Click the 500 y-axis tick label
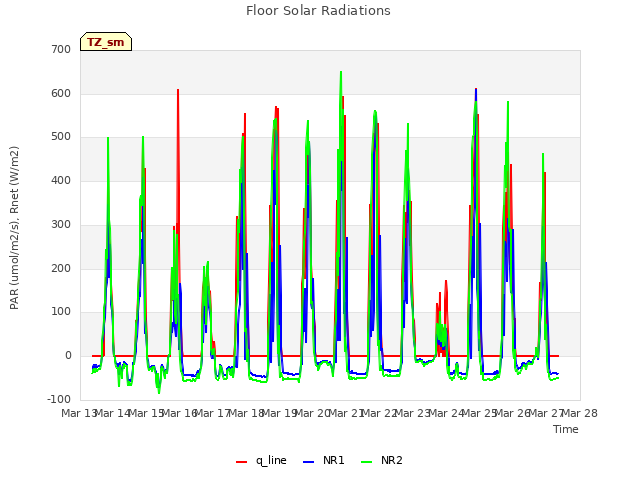This screenshot has height=480, width=640. point(61,137)
